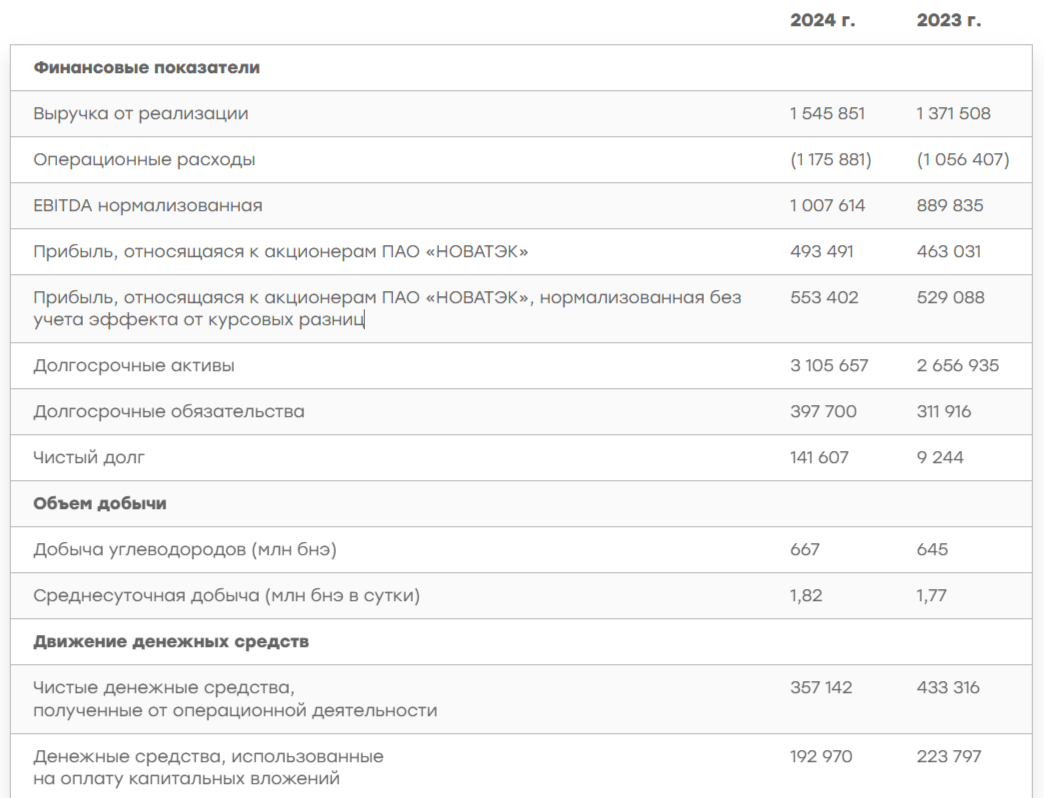The height and width of the screenshot is (798, 1044).
Task: Click capital expenditures value 192 970
Action: point(821,757)
